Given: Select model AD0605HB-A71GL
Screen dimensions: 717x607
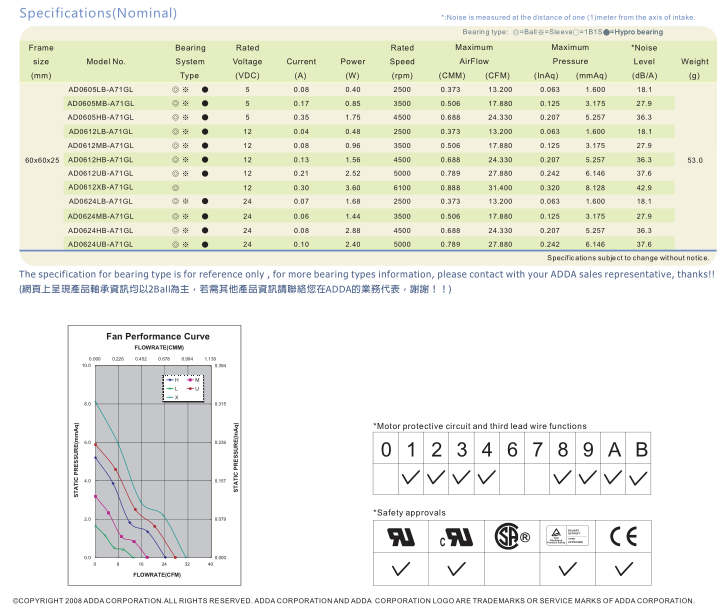Looking at the screenshot, I should (101, 118).
